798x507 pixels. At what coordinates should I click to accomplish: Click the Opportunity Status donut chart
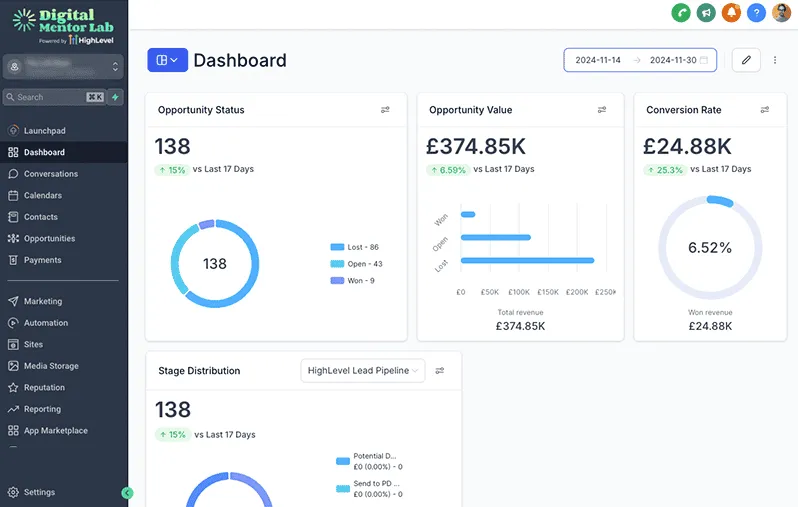[x=215, y=263]
